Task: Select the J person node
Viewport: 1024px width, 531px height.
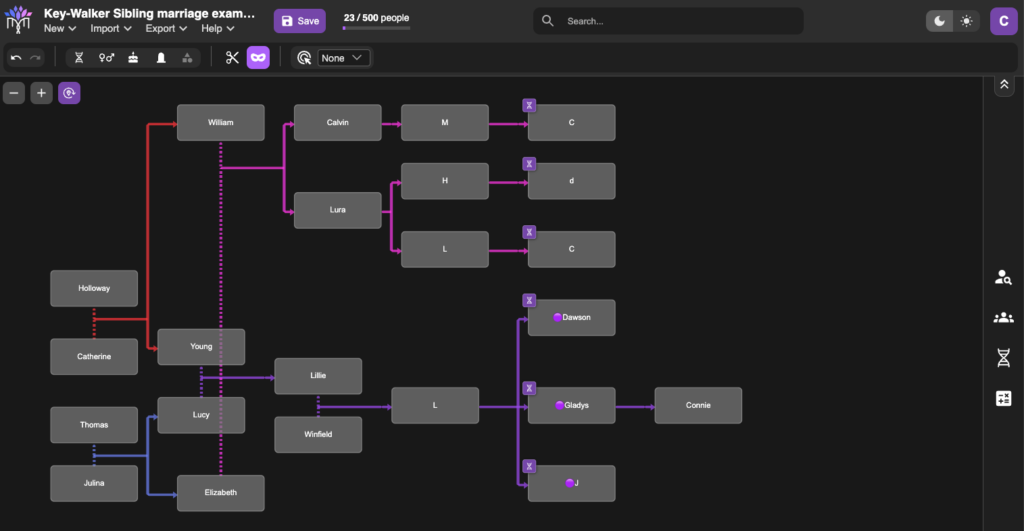Action: [571, 483]
